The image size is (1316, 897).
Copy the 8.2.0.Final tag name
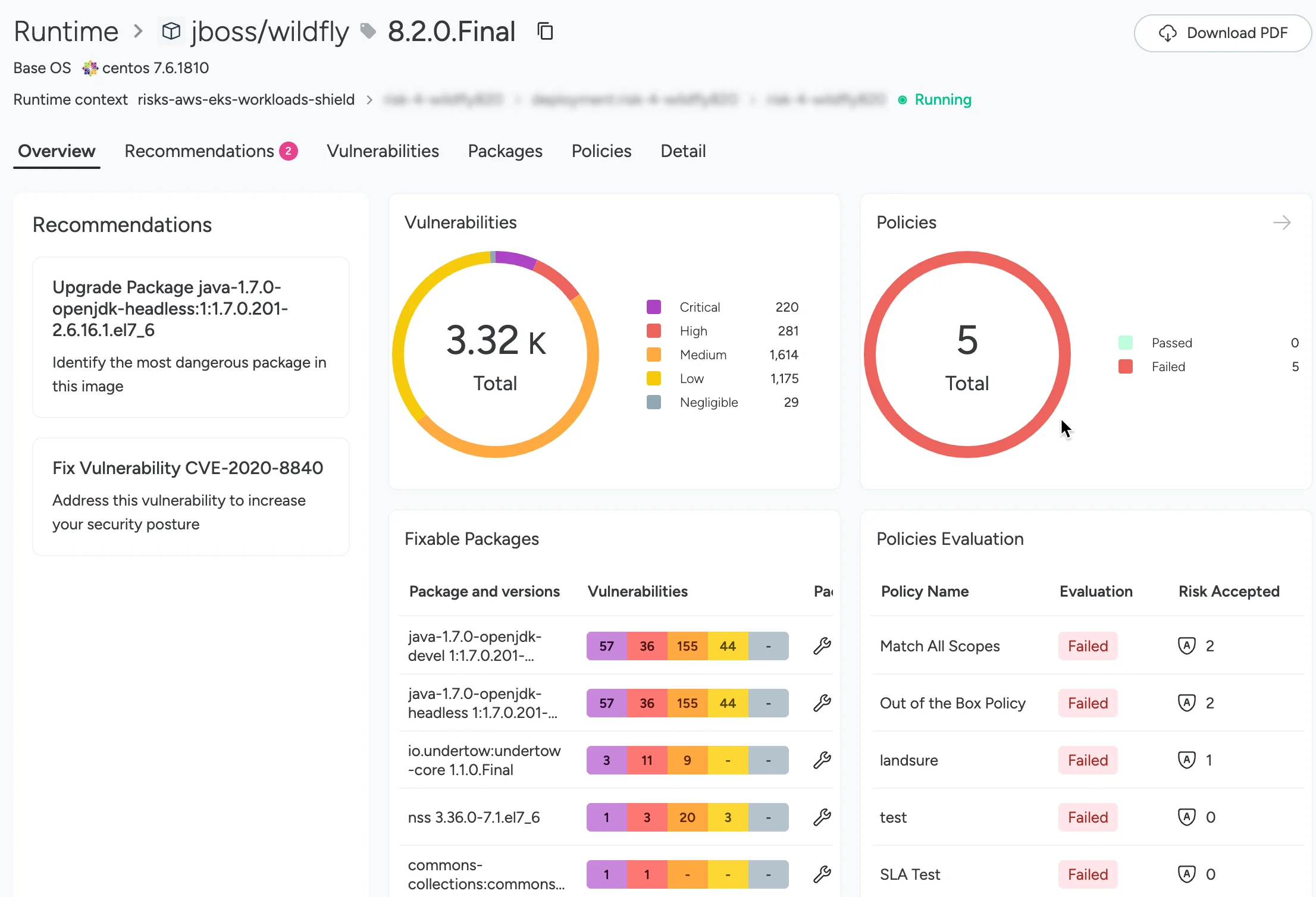pyautogui.click(x=545, y=32)
